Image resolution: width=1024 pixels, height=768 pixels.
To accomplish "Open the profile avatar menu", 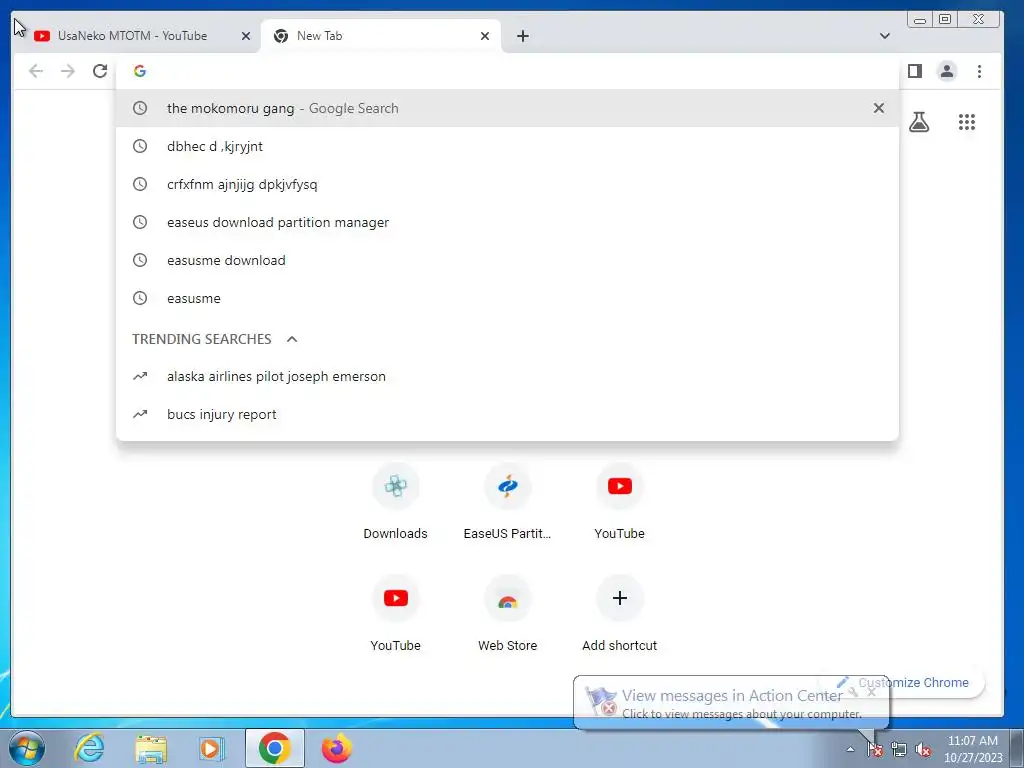I will (x=947, y=71).
